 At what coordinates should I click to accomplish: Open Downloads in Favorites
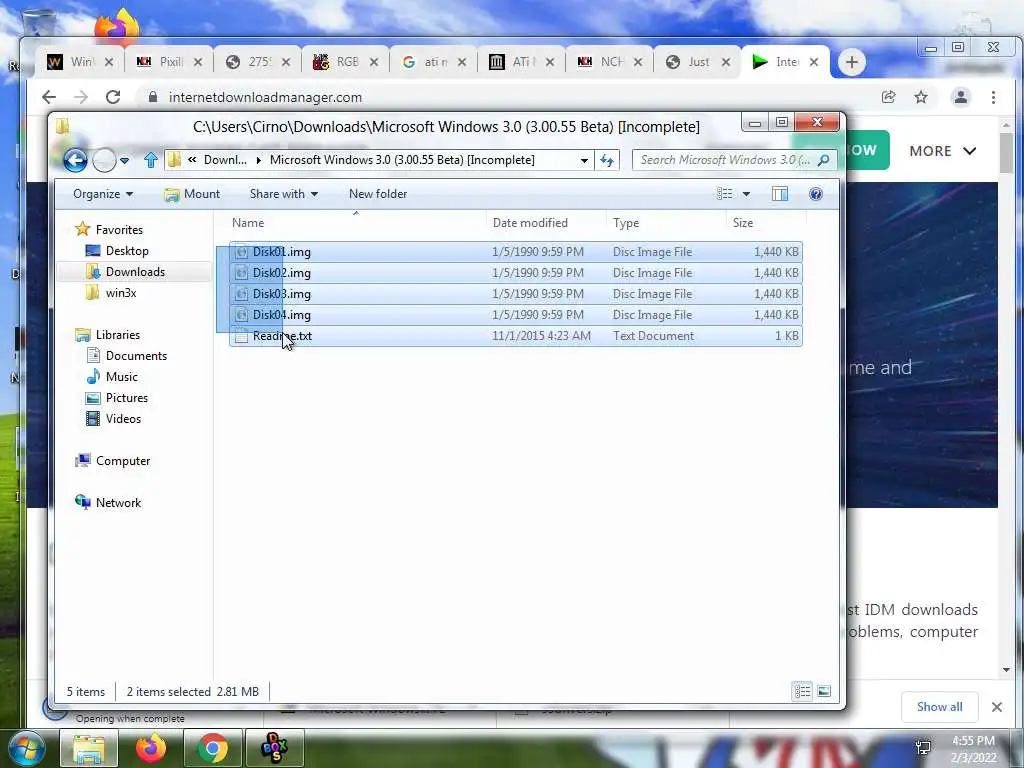click(x=135, y=272)
